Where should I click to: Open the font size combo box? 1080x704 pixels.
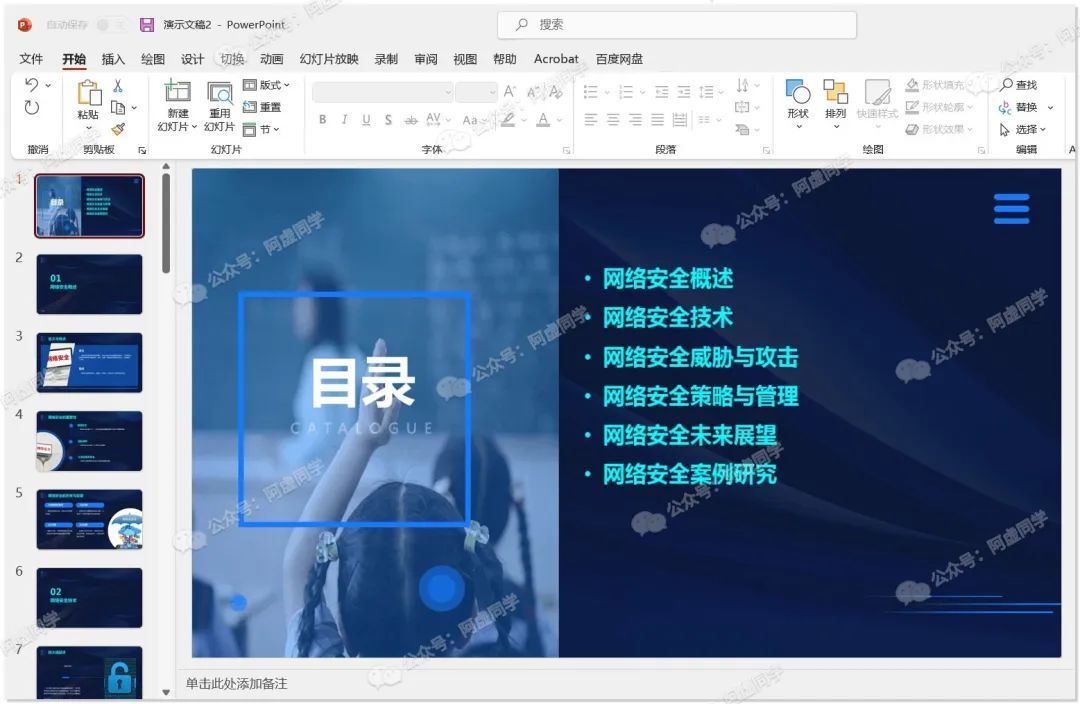click(476, 92)
